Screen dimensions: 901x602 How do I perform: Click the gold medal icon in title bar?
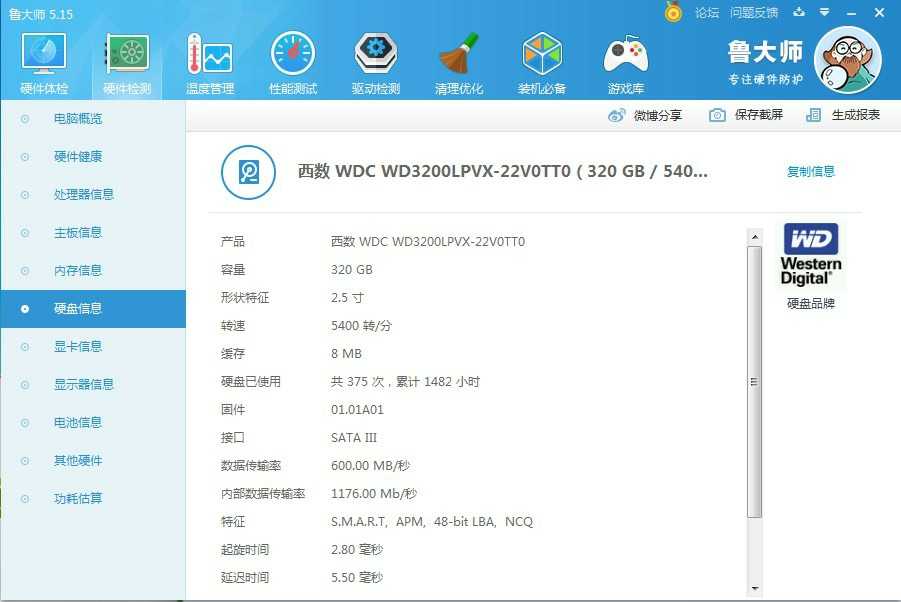coord(673,11)
